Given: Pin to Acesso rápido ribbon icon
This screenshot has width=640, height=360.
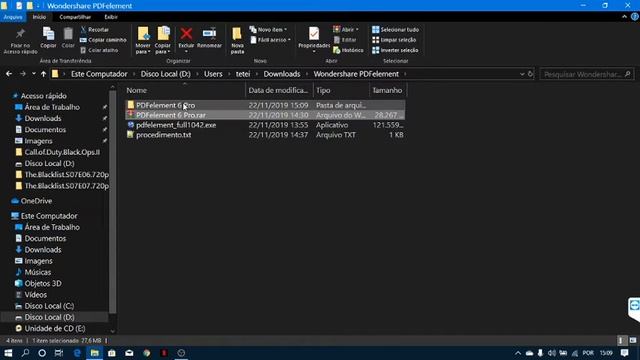Looking at the screenshot, I should pos(20,40).
